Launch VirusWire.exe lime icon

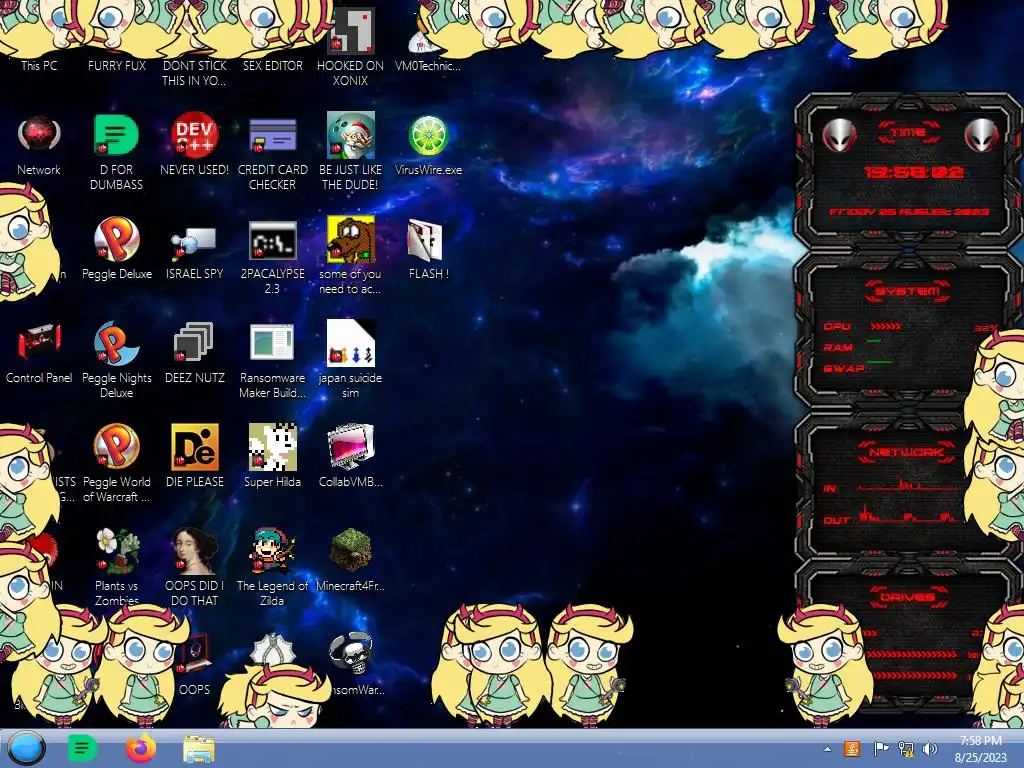pyautogui.click(x=428, y=135)
